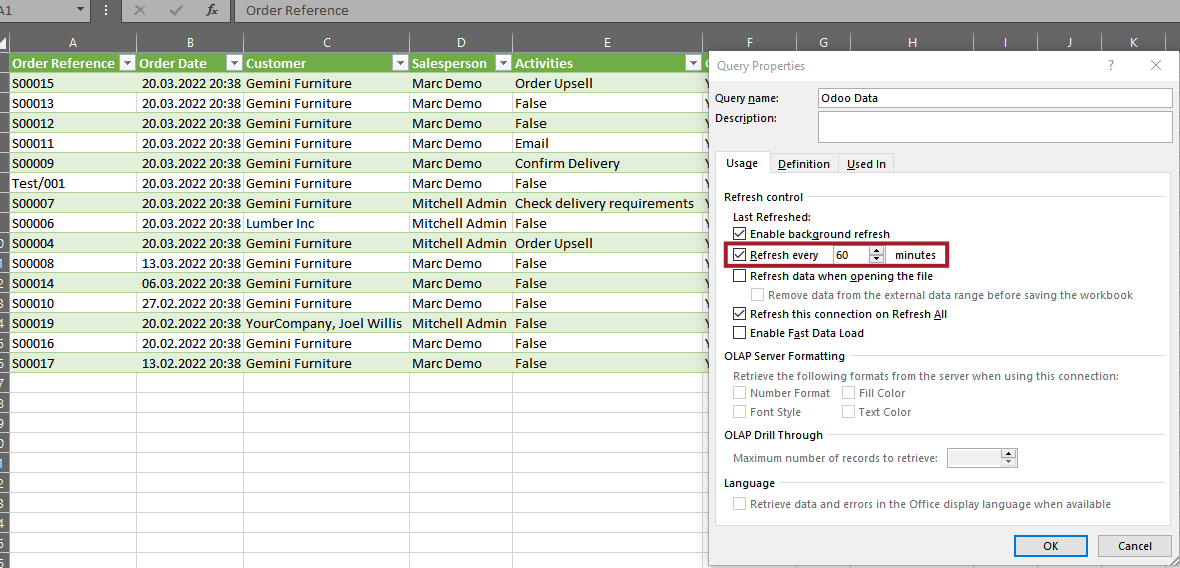Viewport: 1180px width, 568px height.
Task: Click the Cancel button
Action: (x=1134, y=546)
